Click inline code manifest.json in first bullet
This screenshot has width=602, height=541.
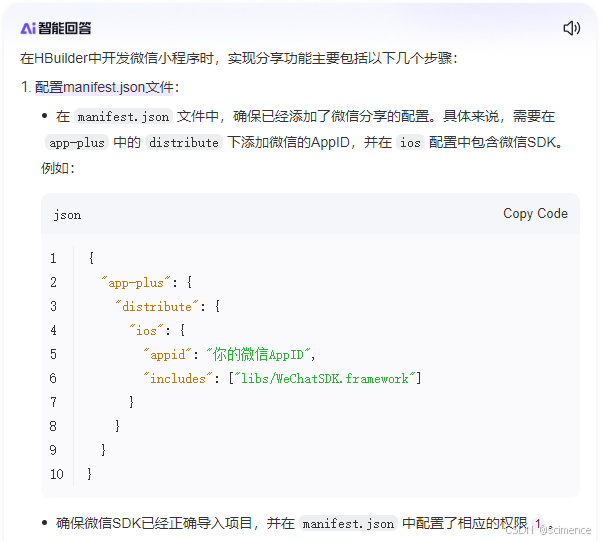[x=123, y=116]
